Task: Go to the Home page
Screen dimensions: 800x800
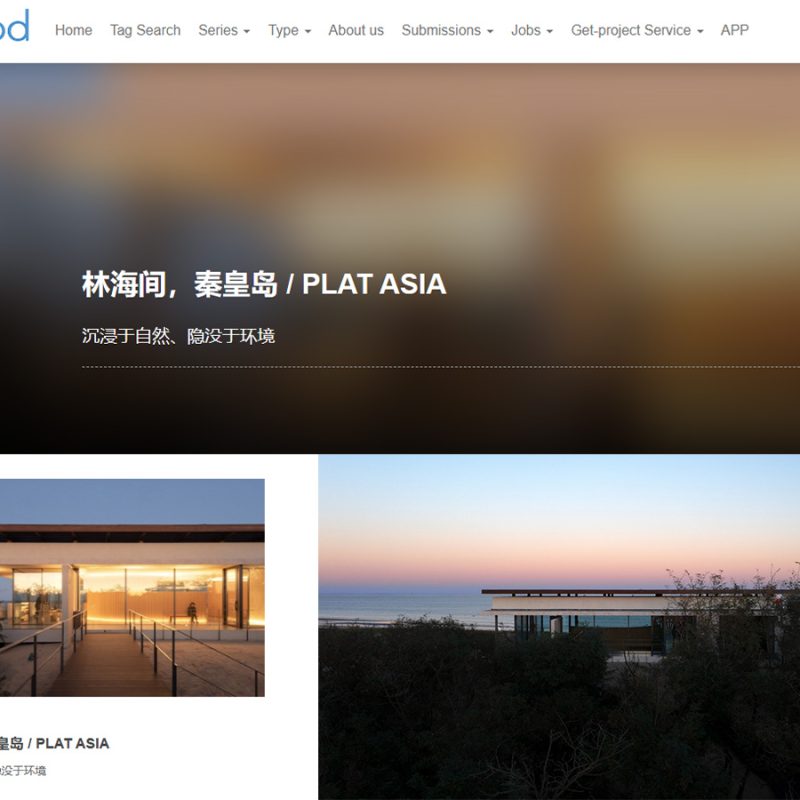Action: point(73,31)
